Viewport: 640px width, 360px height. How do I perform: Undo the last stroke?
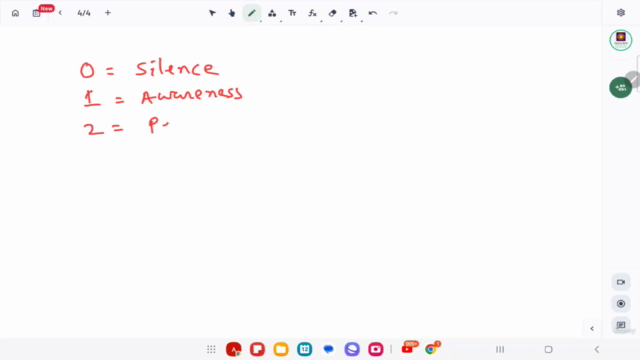point(373,13)
